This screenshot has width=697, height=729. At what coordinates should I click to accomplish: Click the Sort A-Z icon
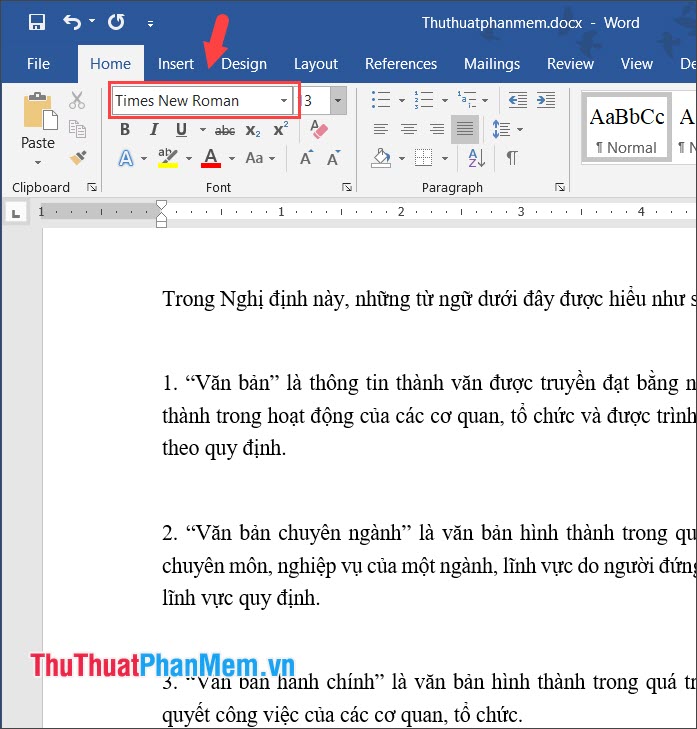coord(477,158)
